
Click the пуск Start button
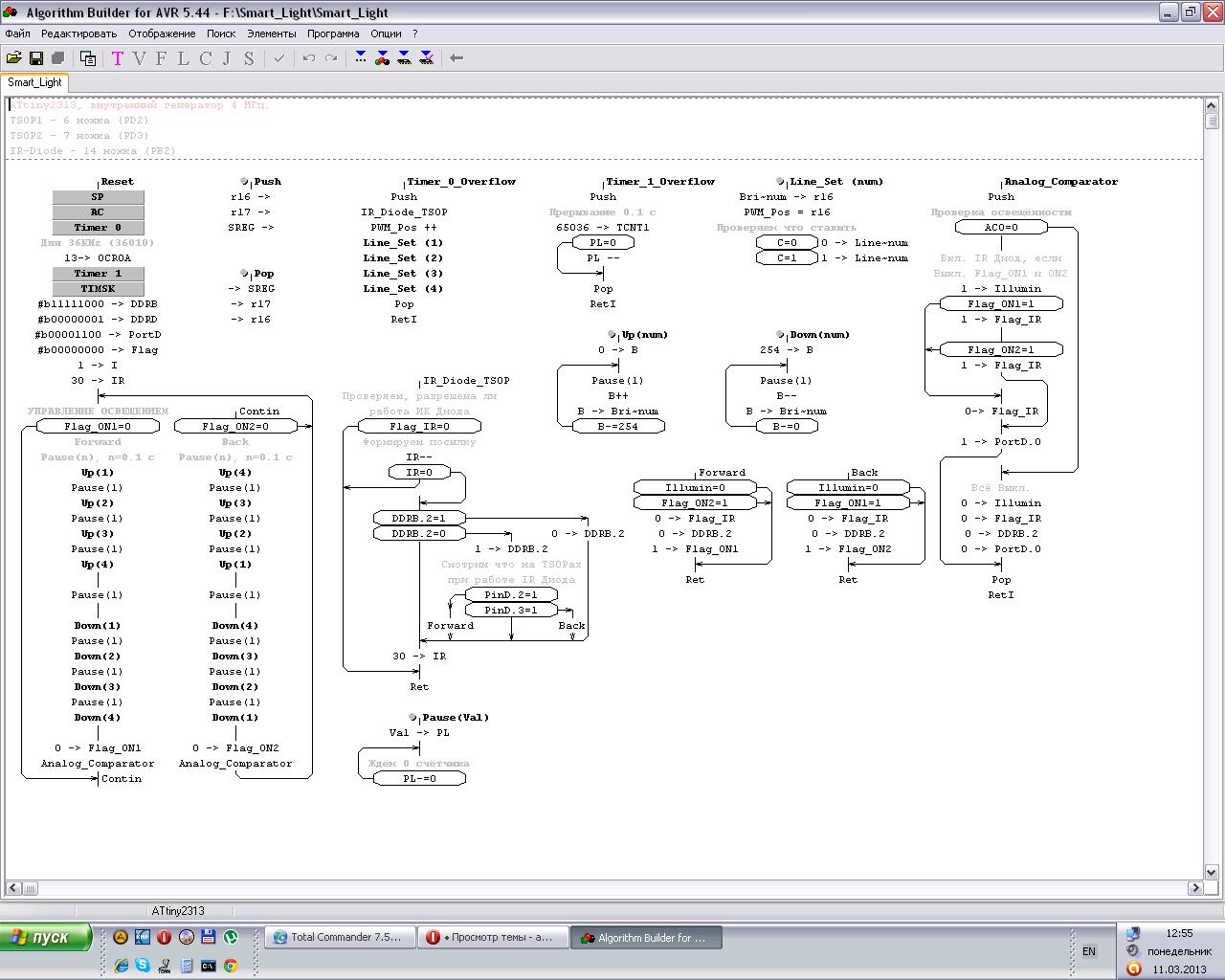[x=46, y=937]
